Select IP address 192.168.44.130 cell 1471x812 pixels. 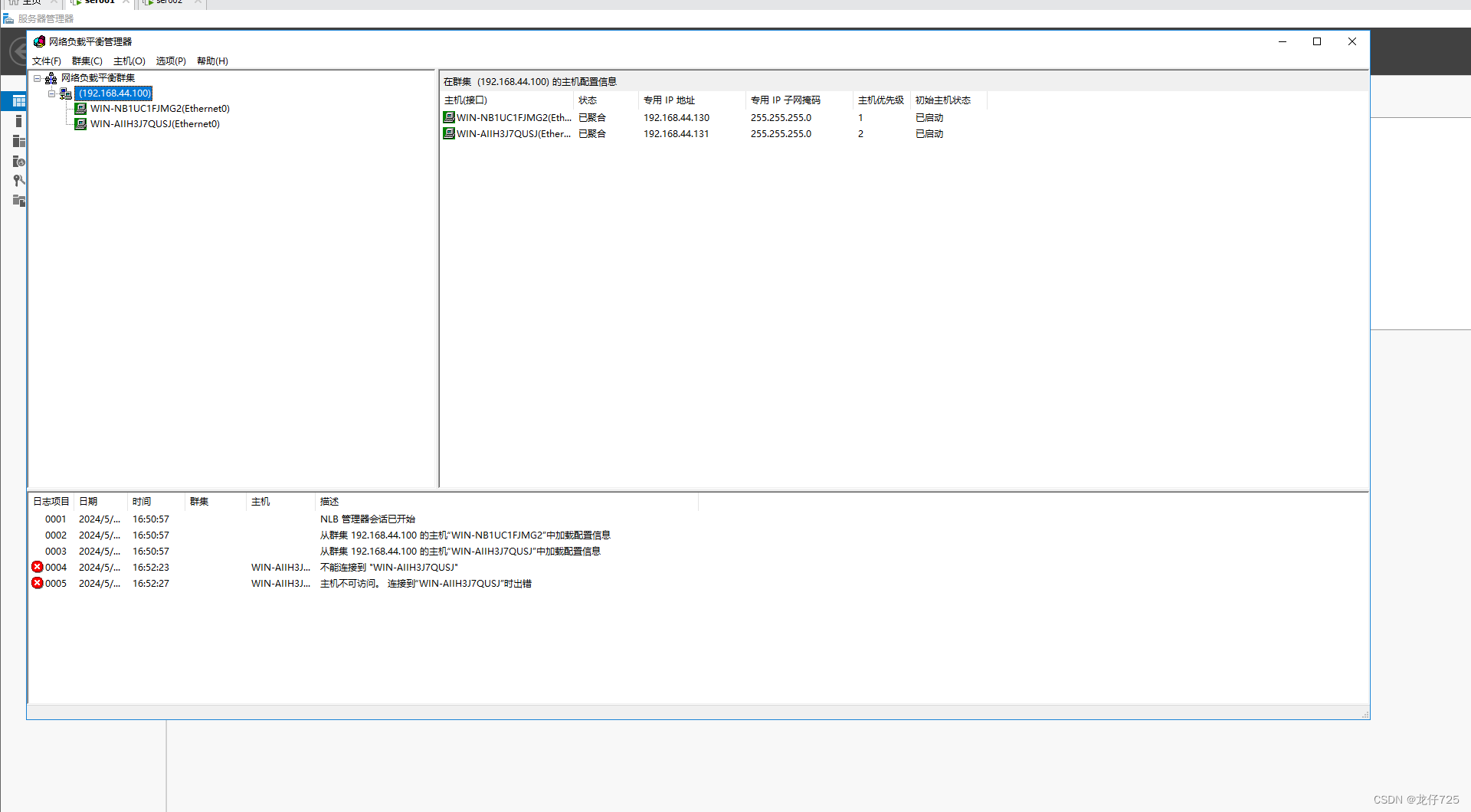click(677, 118)
